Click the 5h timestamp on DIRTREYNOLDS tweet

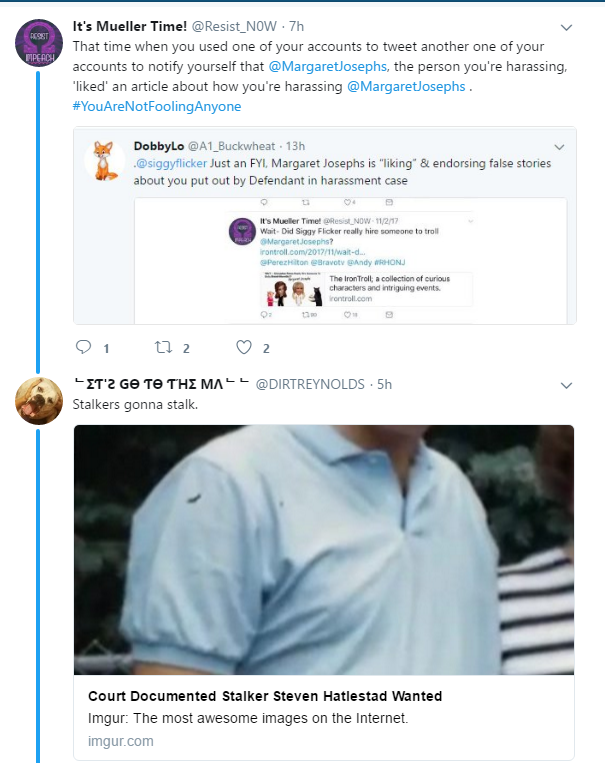pos(384,384)
